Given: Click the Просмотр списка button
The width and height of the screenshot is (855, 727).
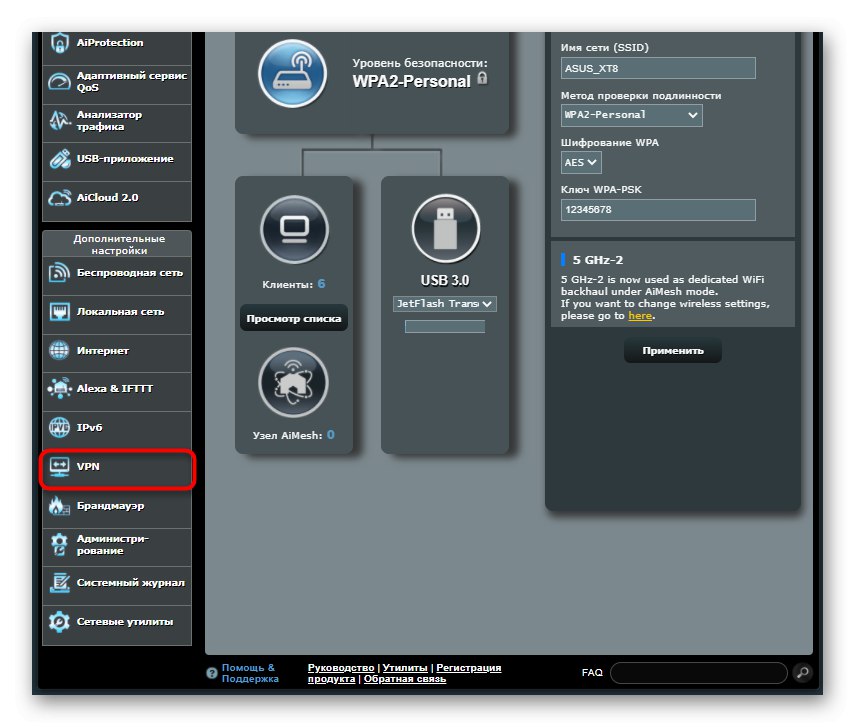Looking at the screenshot, I should 294,319.
